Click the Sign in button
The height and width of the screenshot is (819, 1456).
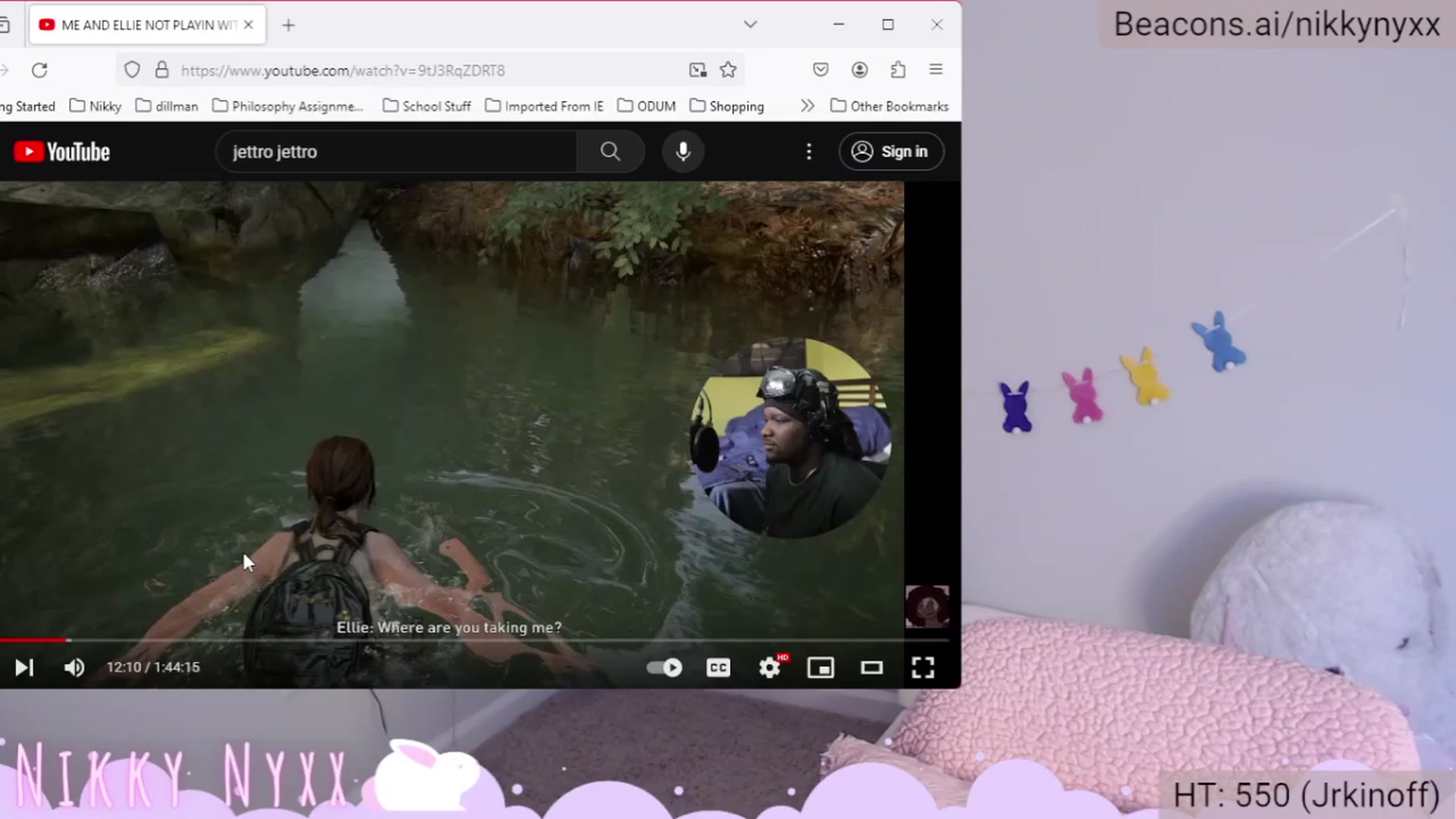point(891,152)
